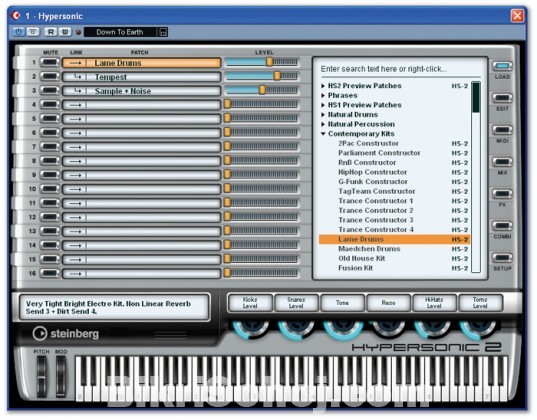537x420 pixels.
Task: Toggle mute on slot 16
Action: 50,273
